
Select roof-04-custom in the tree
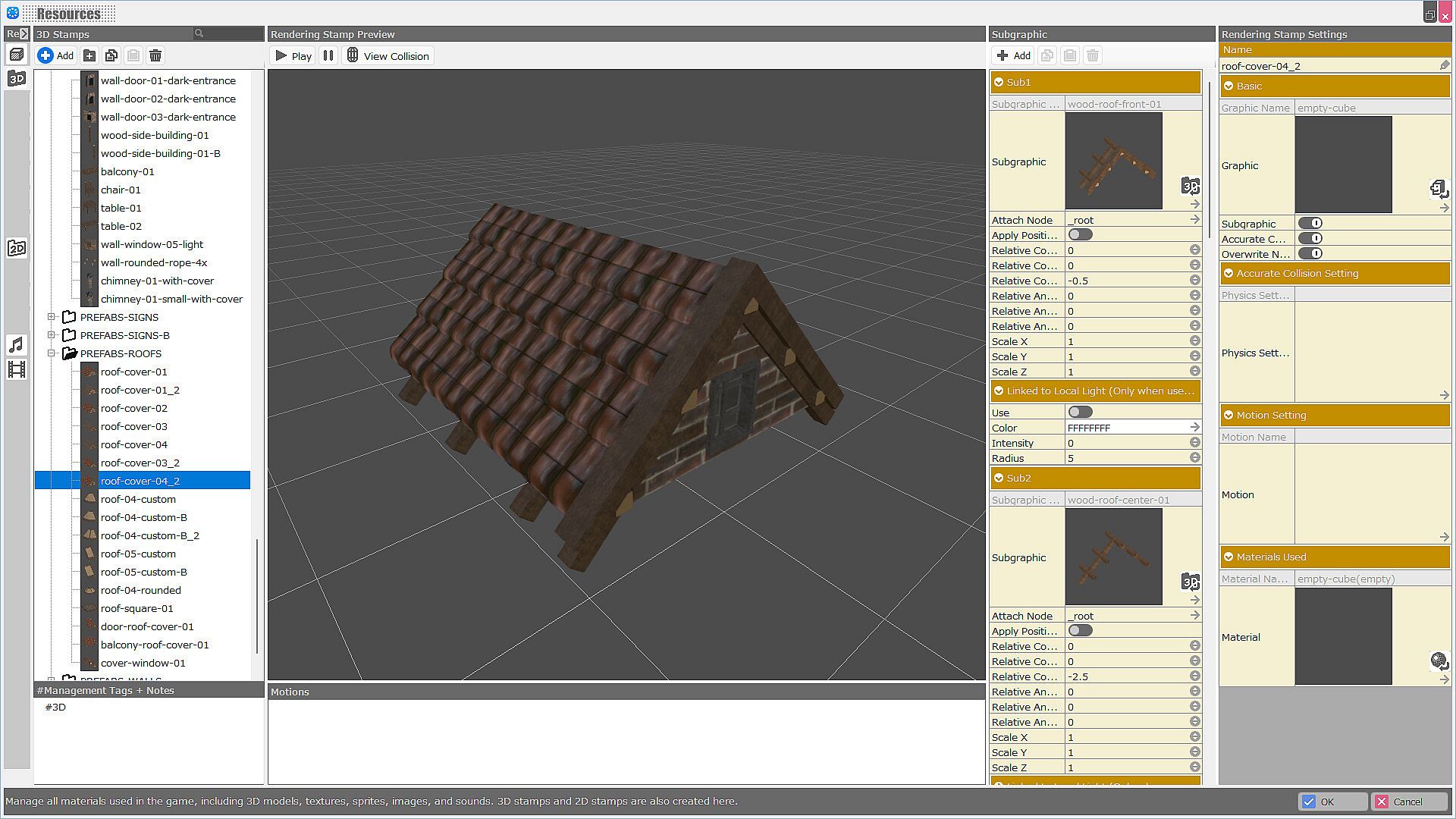click(138, 499)
